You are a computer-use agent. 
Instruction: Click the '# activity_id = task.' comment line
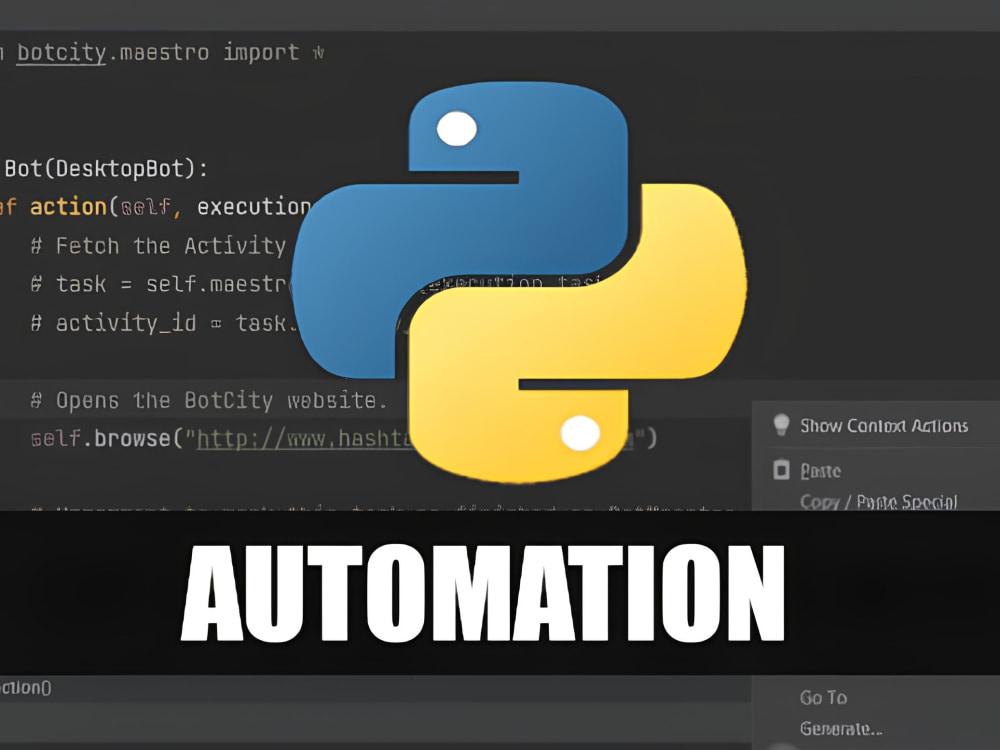[165, 323]
